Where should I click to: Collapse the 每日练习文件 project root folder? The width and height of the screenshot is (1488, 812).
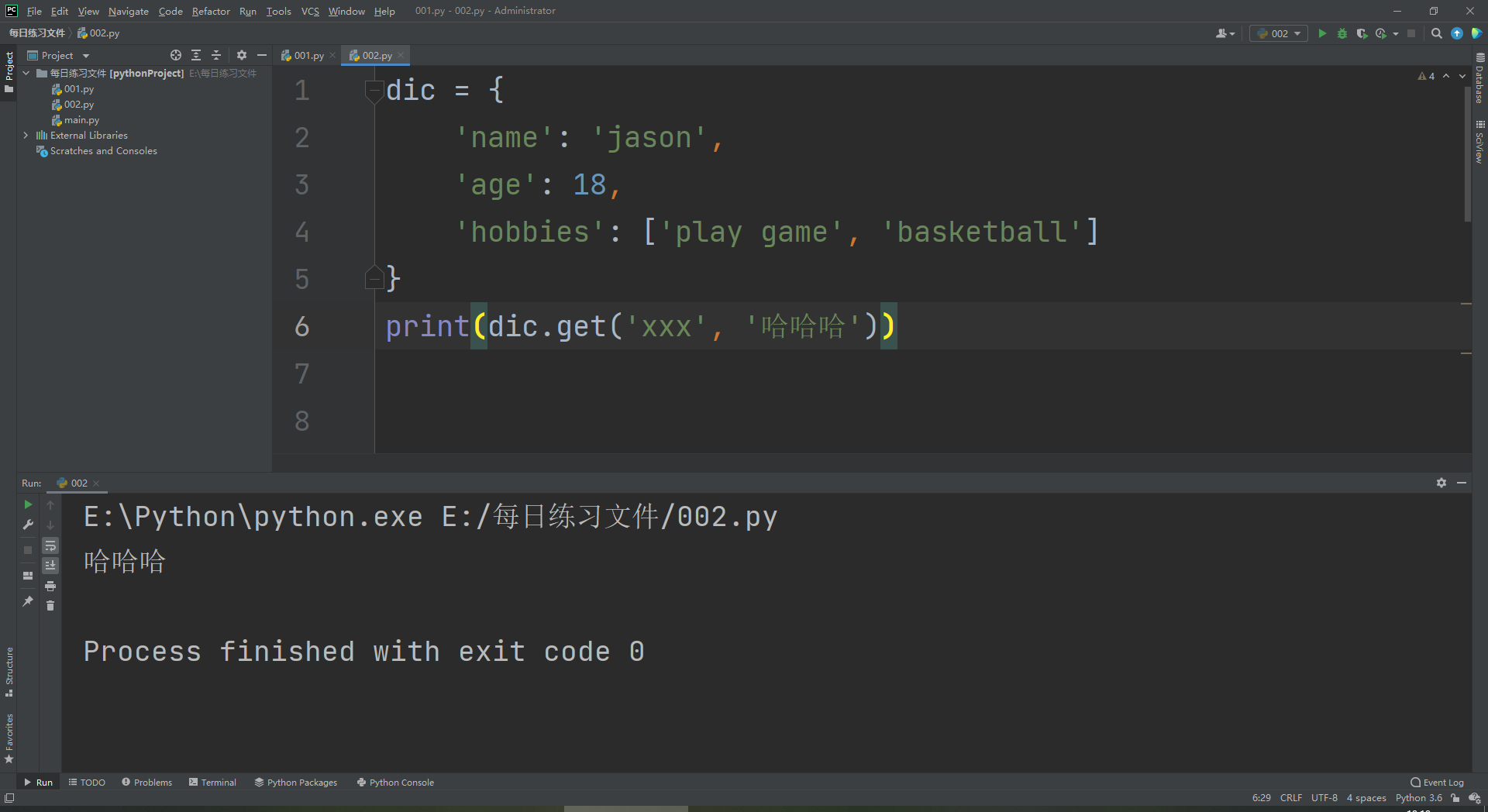click(26, 73)
